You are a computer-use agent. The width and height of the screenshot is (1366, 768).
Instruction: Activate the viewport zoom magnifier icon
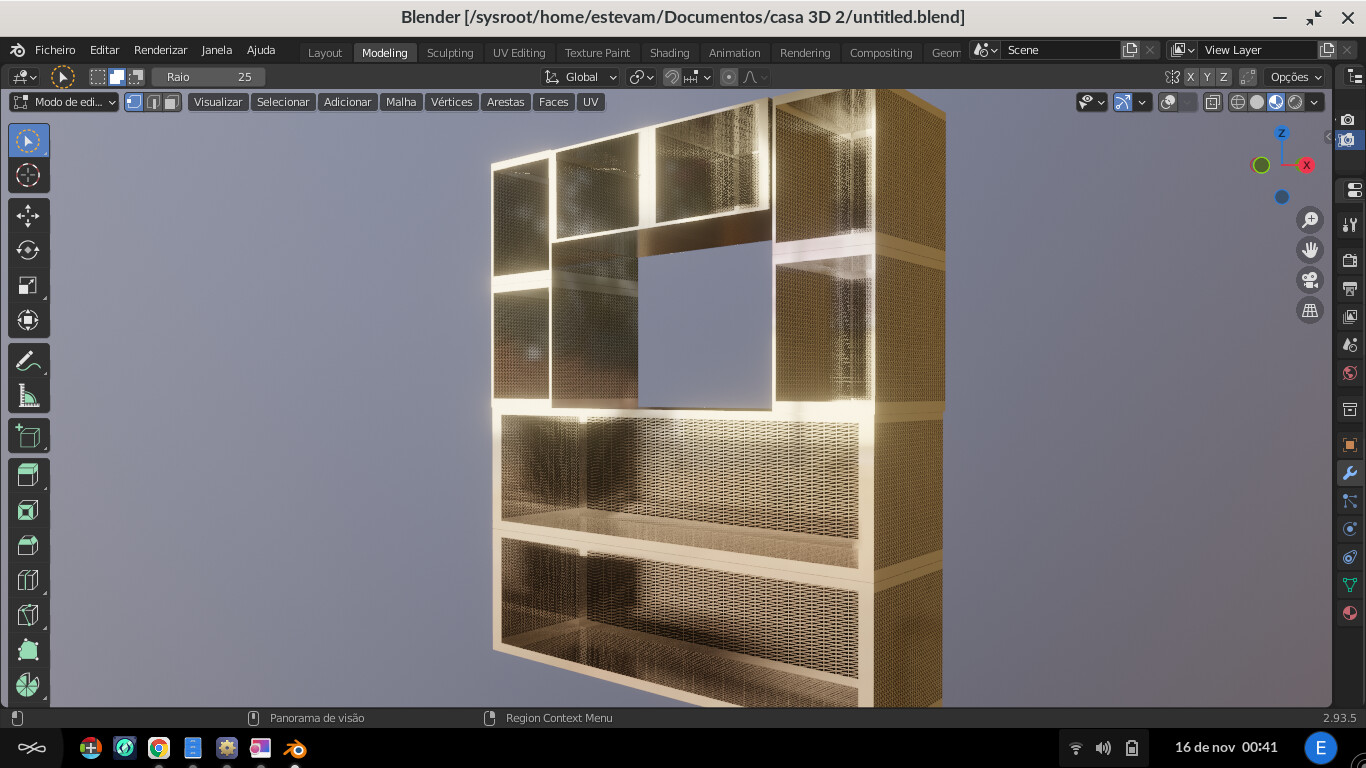(x=1310, y=220)
